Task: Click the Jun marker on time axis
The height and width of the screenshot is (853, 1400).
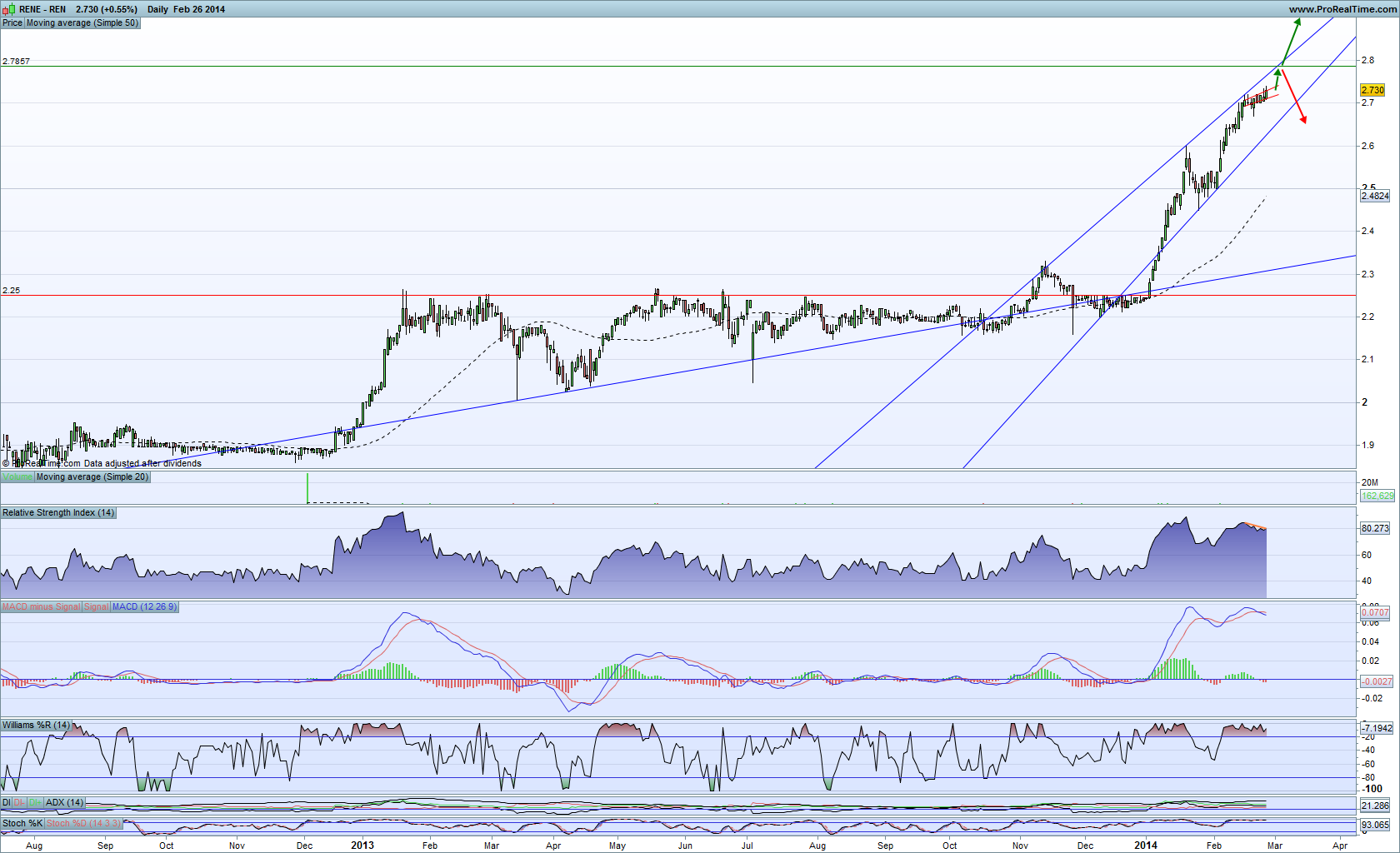Action: (x=685, y=846)
